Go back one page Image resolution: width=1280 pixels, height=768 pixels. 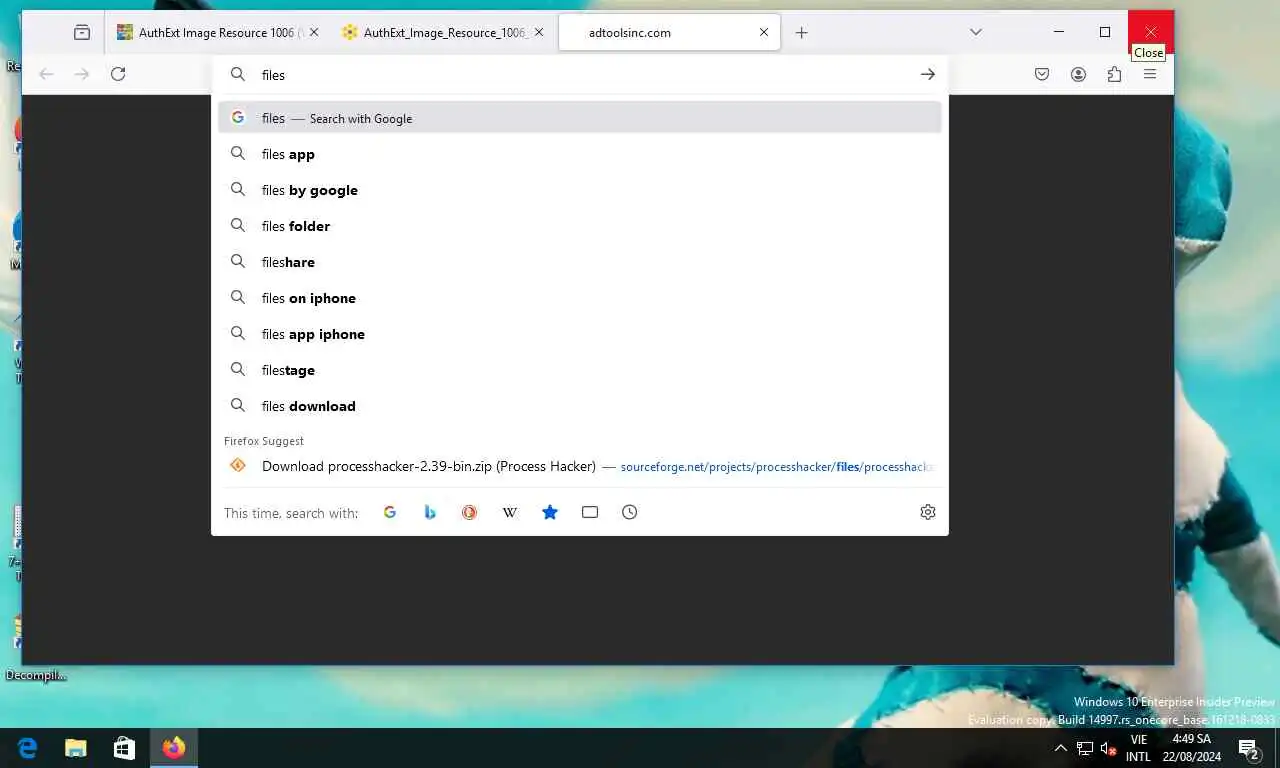(46, 74)
